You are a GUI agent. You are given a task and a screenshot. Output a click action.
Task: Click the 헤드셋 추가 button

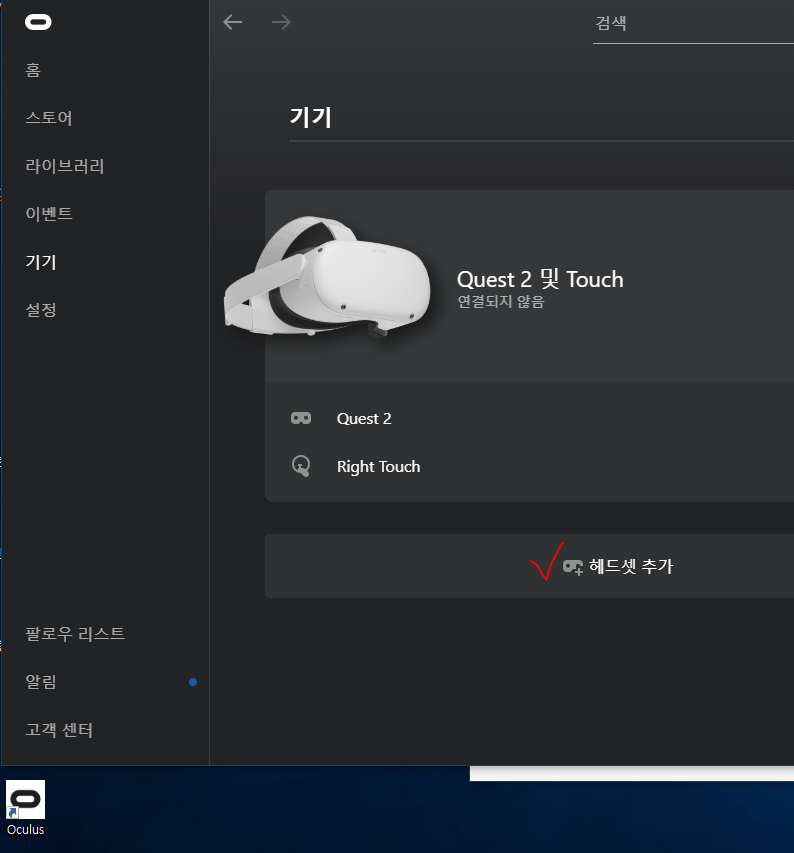coord(529,566)
